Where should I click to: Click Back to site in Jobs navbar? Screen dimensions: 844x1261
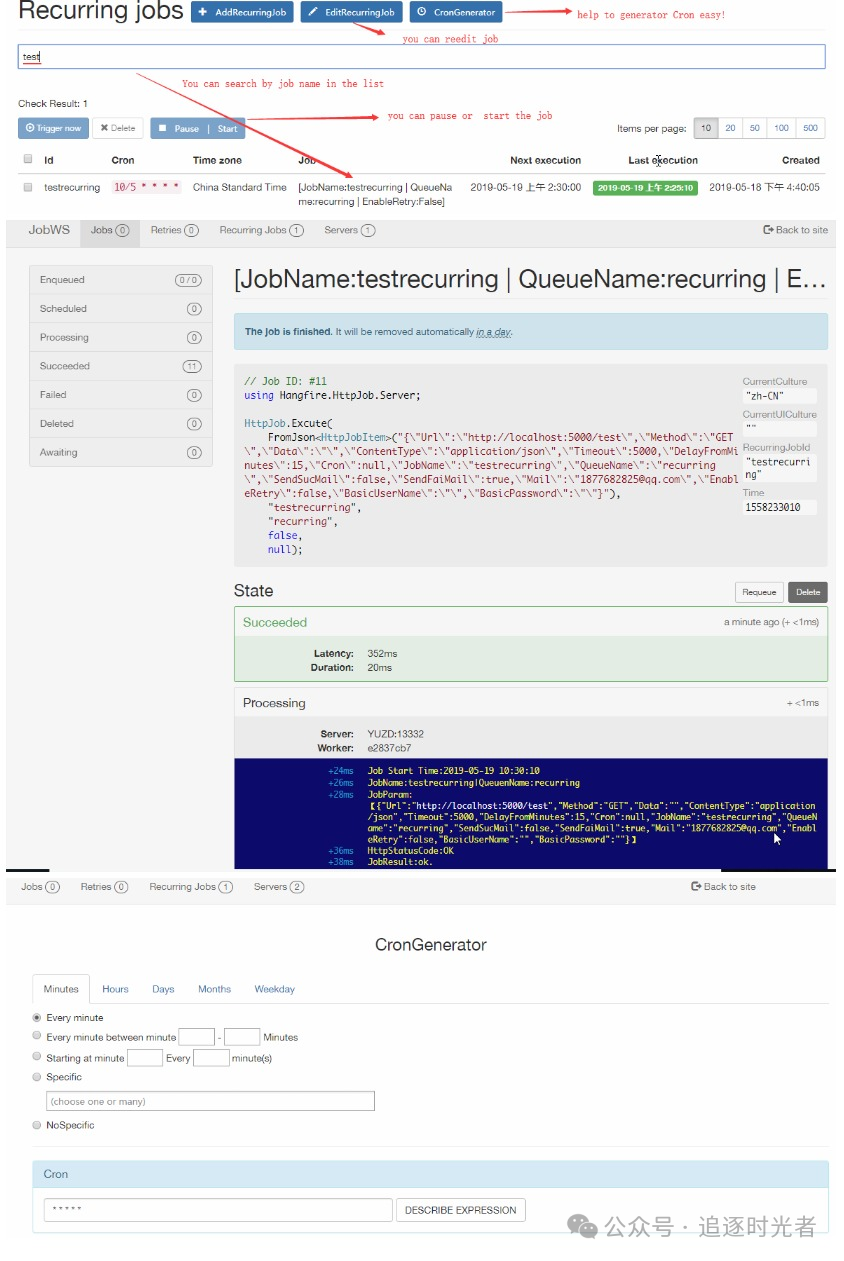pyautogui.click(x=795, y=230)
